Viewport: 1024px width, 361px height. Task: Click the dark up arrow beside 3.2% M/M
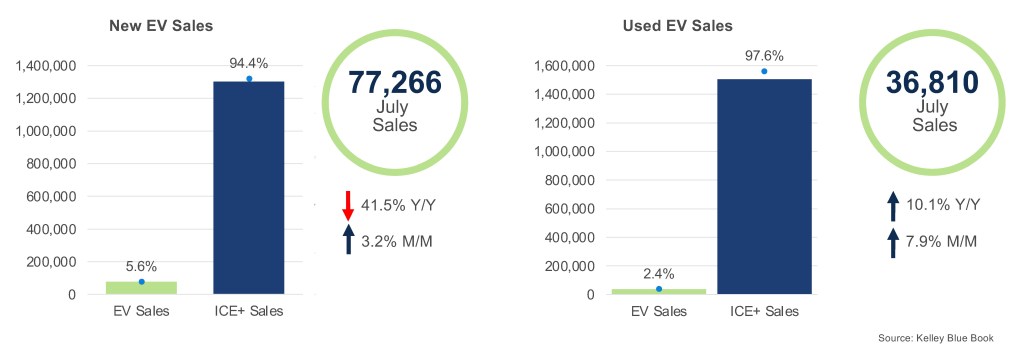348,239
